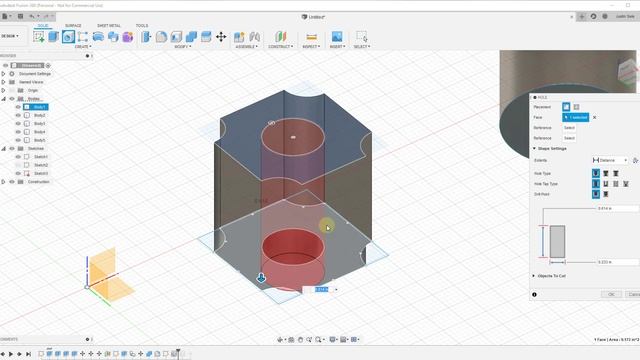
Task: Toggle visibility eye of Body1
Action: coord(18,107)
